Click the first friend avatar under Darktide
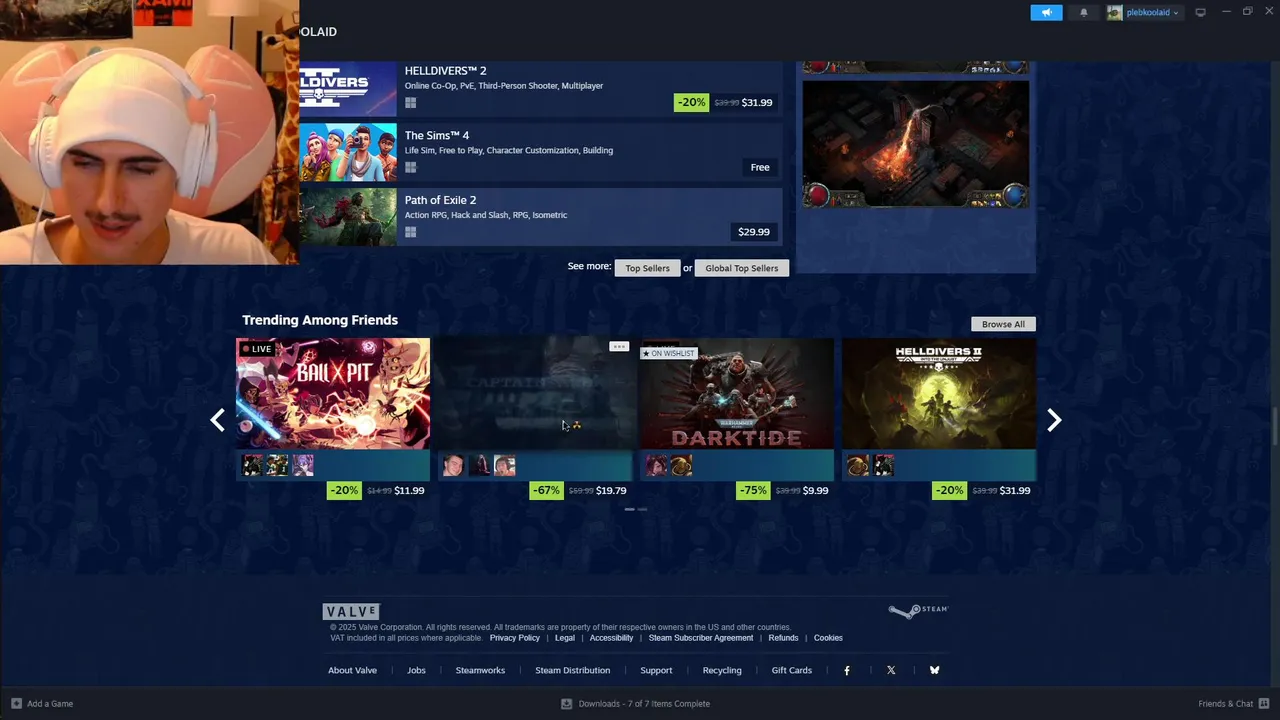Screen dimensions: 1280x720 click(x=656, y=465)
